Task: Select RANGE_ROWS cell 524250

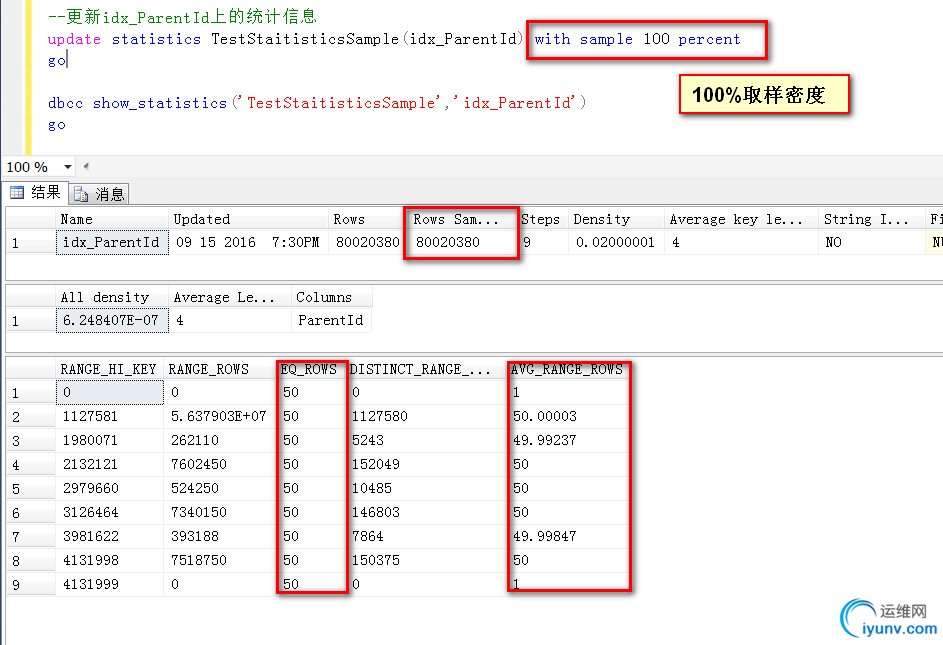Action: (220, 489)
